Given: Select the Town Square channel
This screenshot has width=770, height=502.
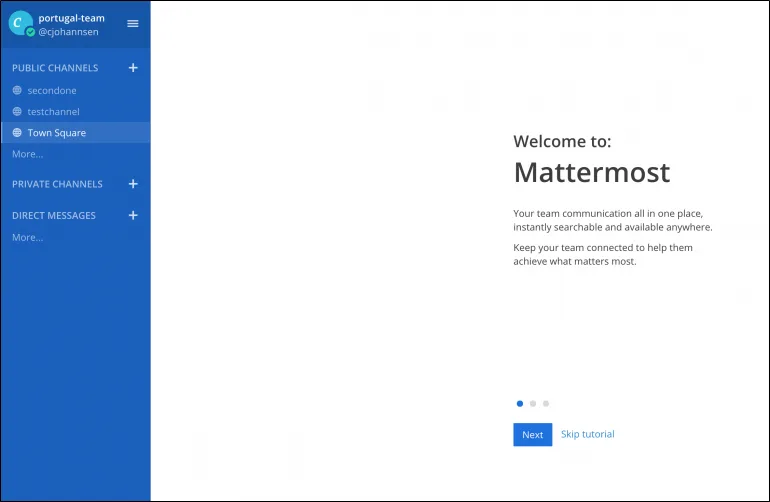Looking at the screenshot, I should (76, 133).
